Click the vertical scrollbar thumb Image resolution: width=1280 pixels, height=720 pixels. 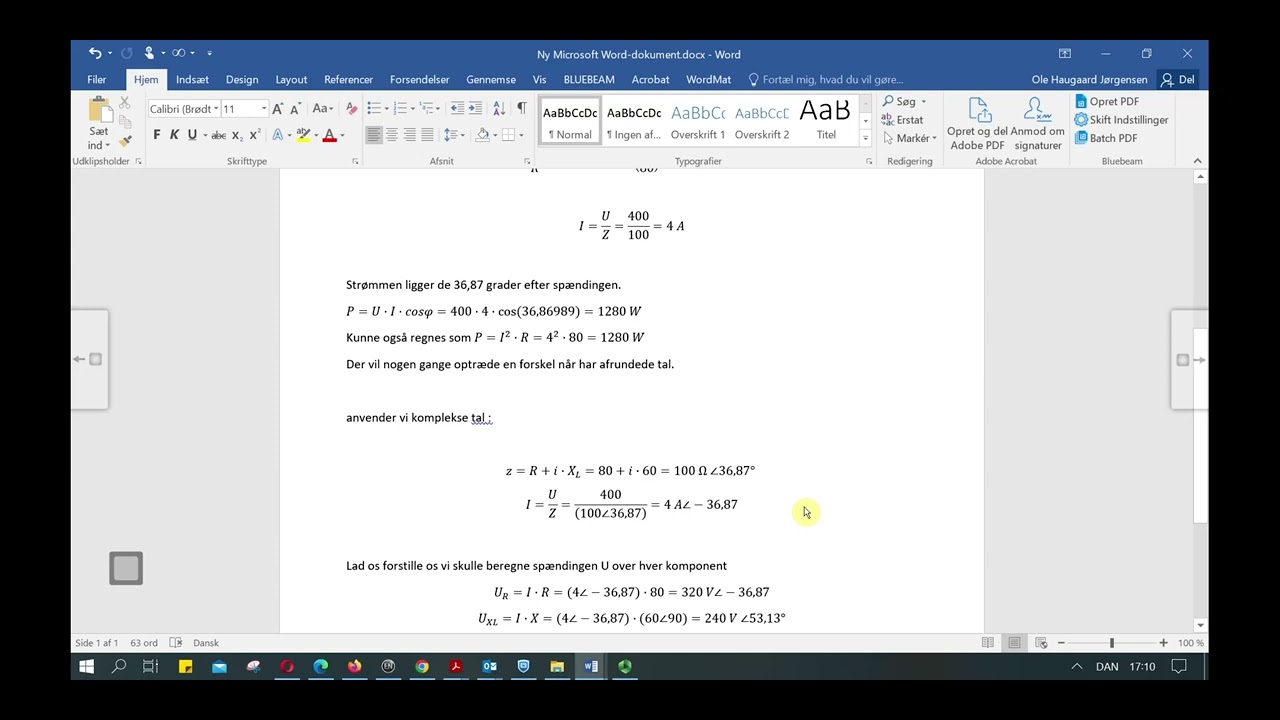click(x=1200, y=428)
